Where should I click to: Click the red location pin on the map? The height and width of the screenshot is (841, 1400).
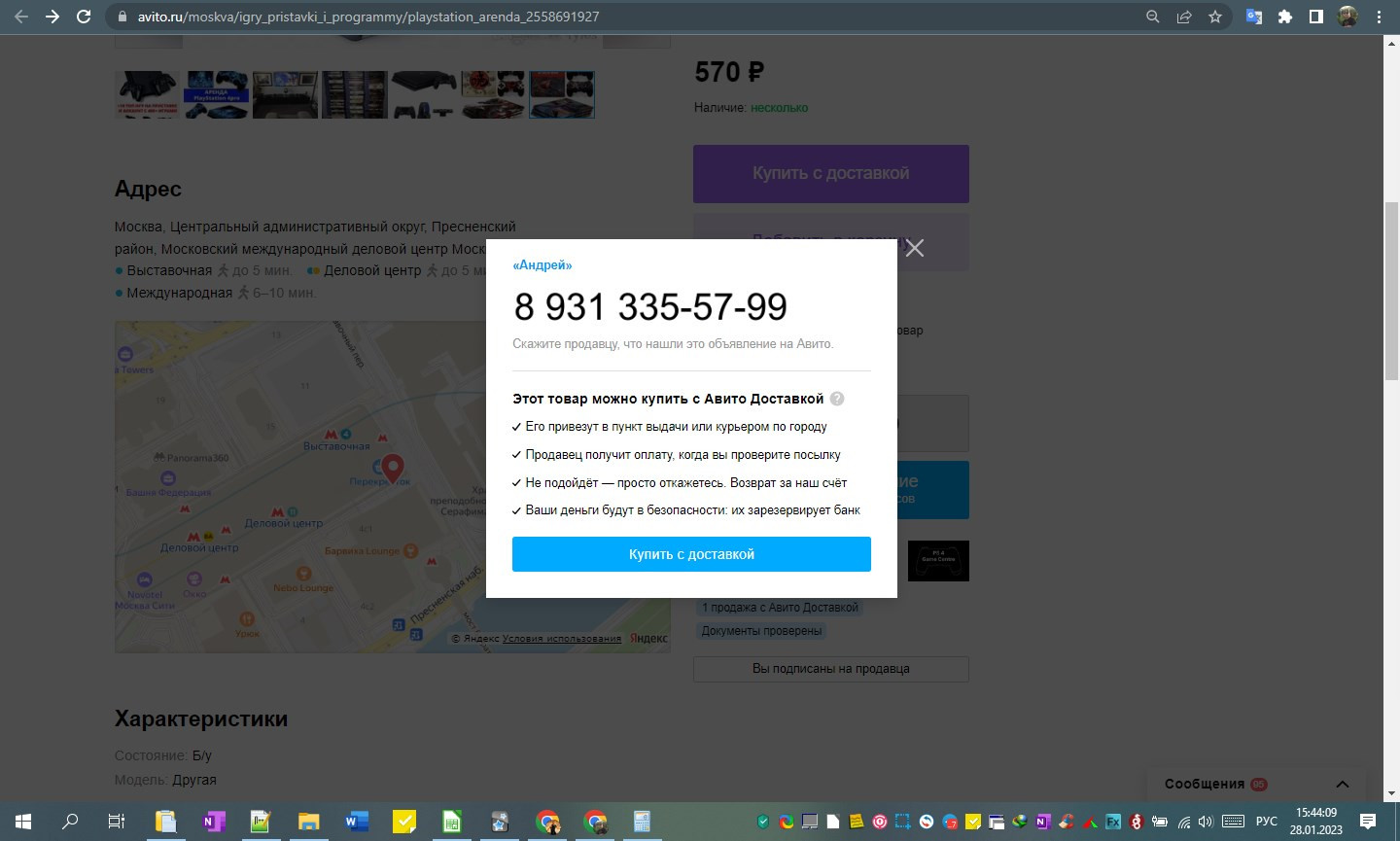[392, 468]
